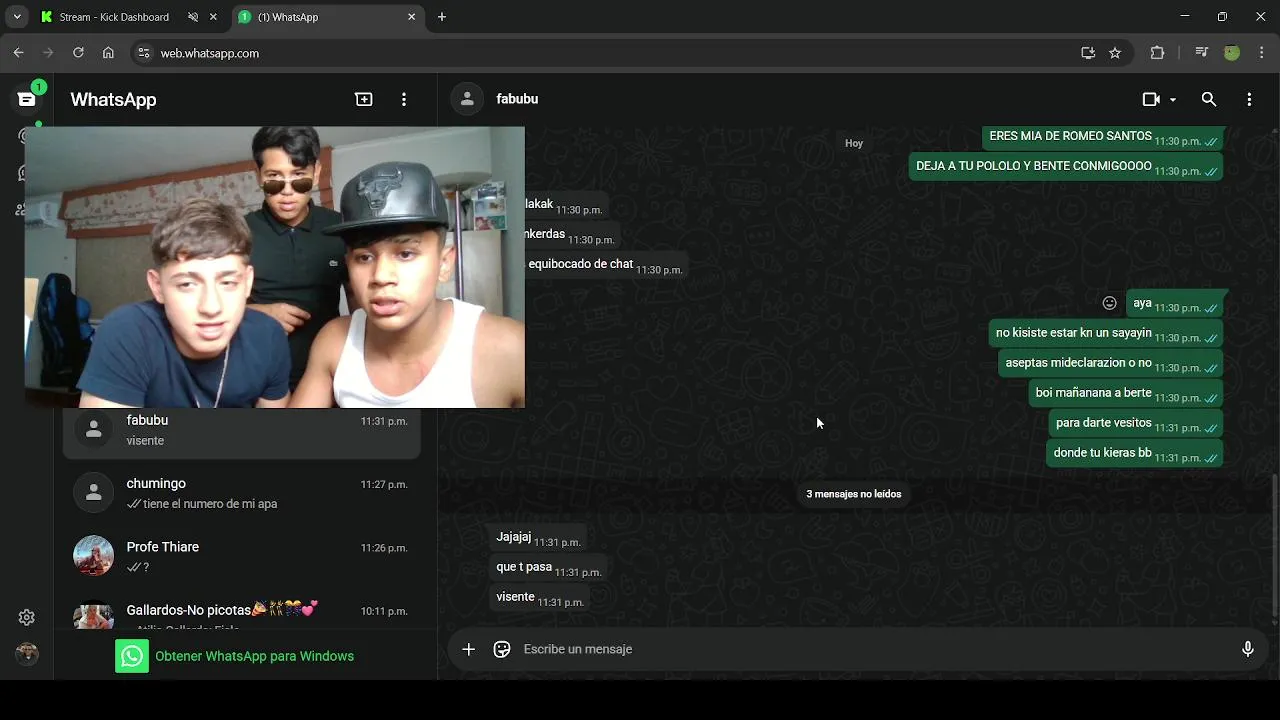
Task: View site information icon
Action: (x=144, y=53)
